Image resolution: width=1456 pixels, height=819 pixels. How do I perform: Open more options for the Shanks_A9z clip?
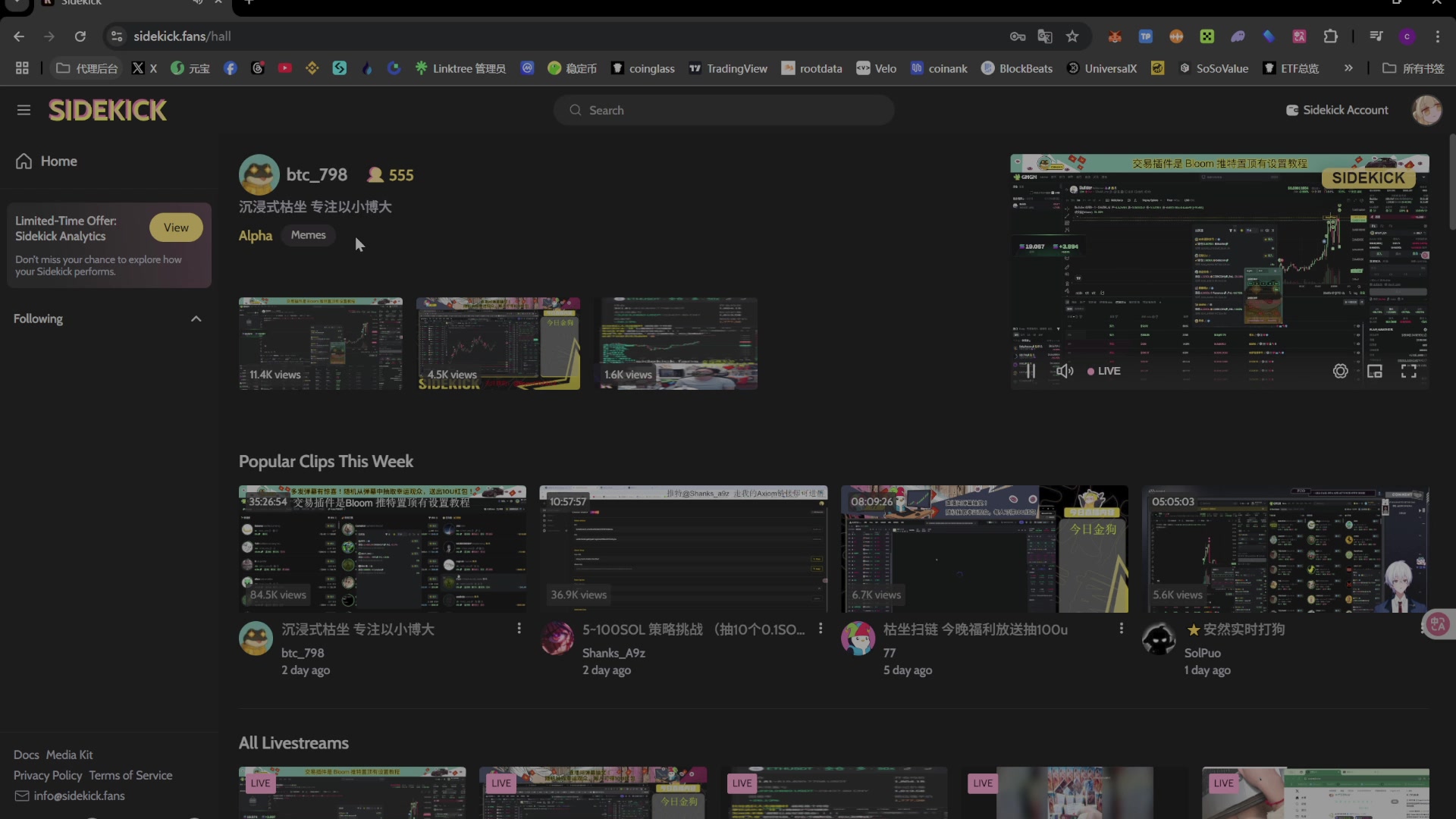point(821,629)
